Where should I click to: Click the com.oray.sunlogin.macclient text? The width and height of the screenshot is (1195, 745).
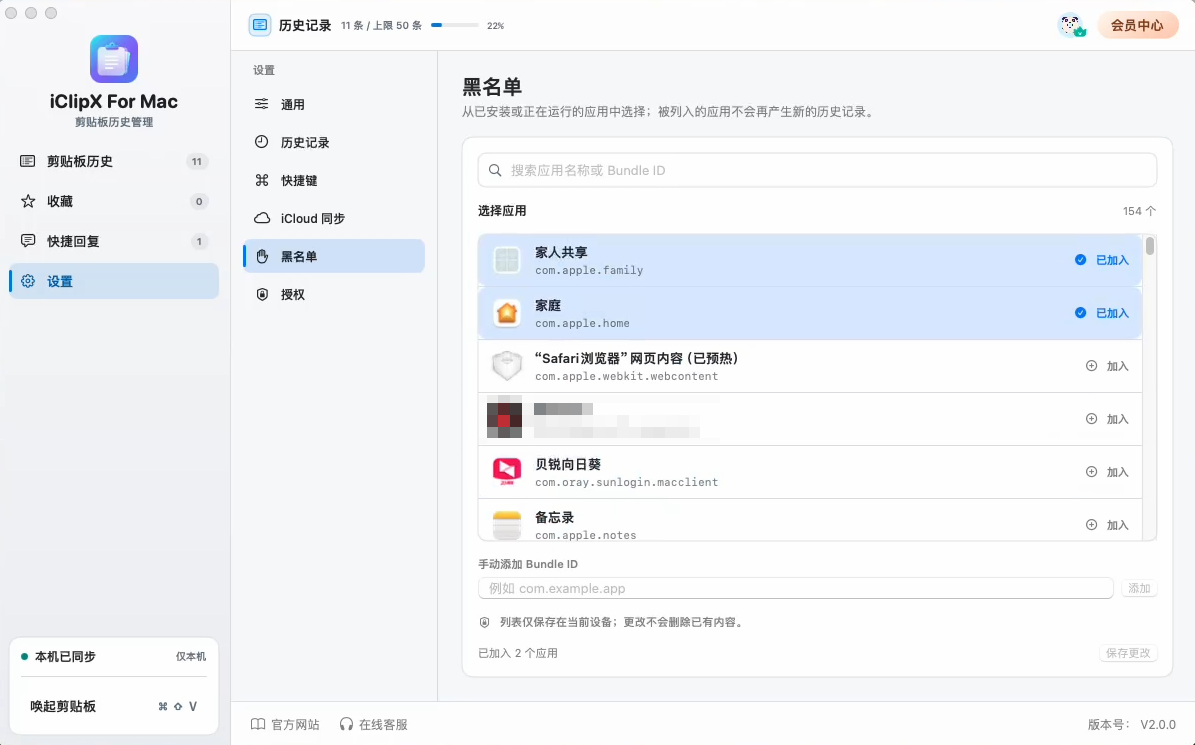626,482
